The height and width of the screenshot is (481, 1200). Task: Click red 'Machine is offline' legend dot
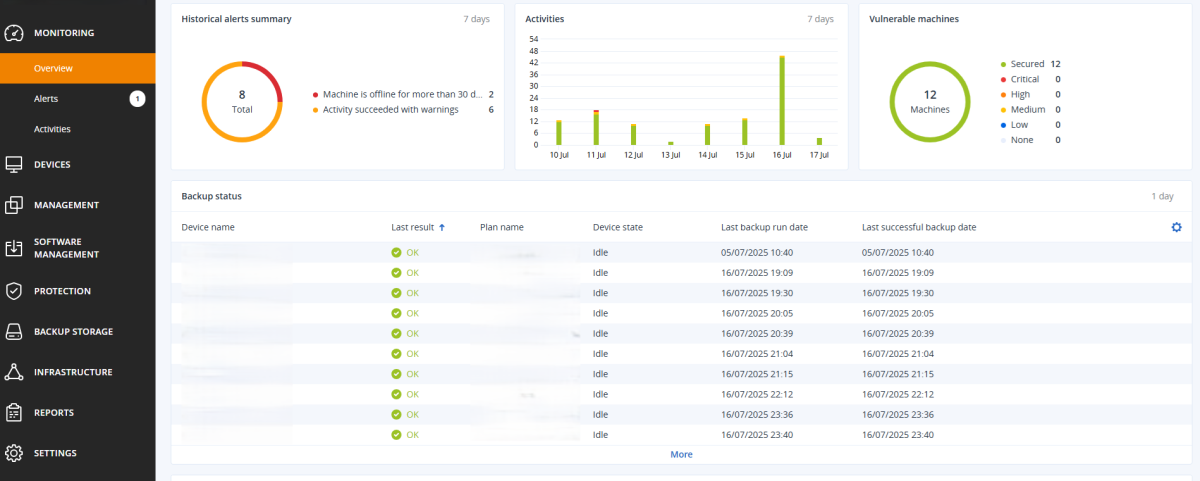point(316,94)
